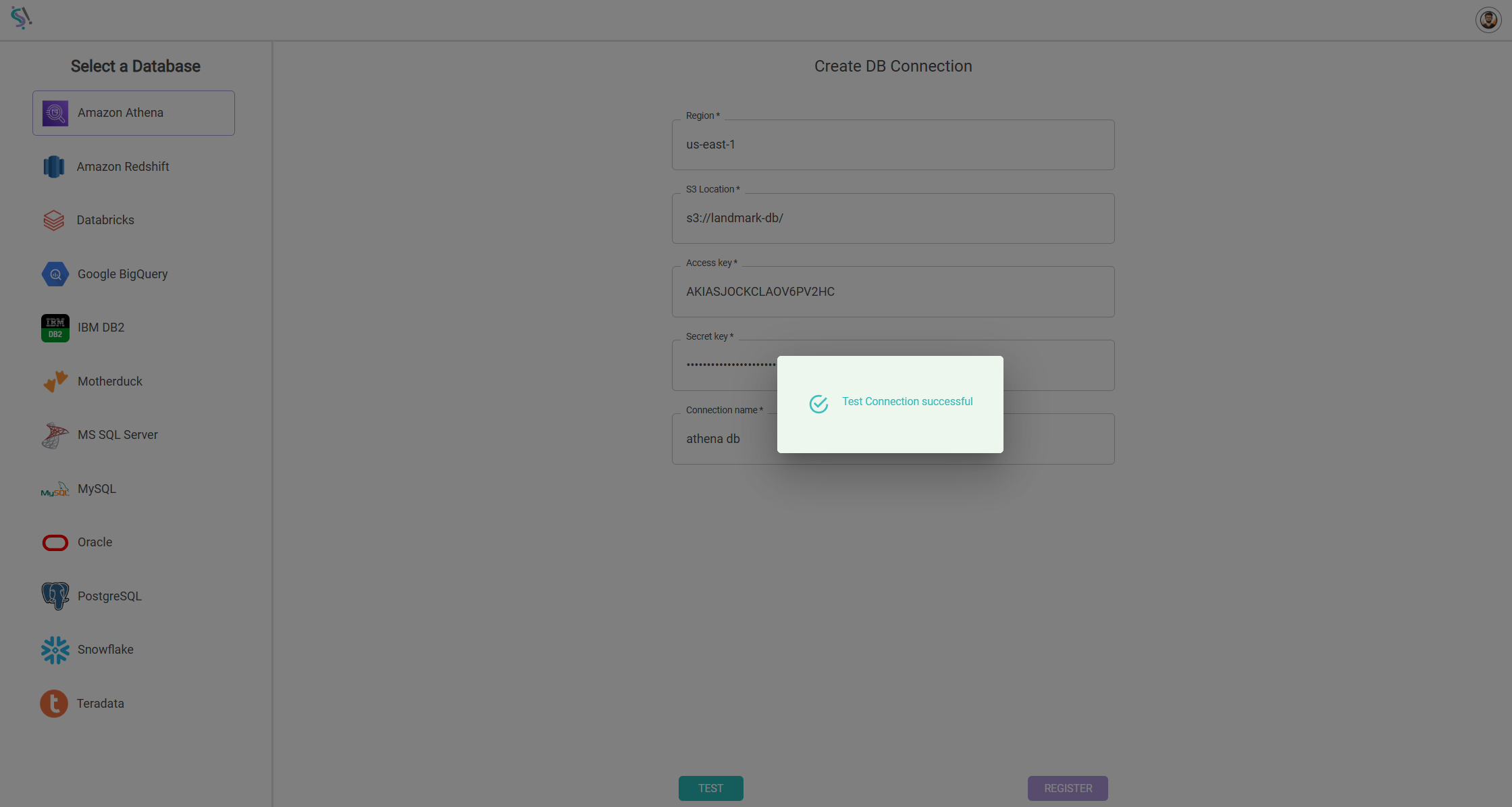Click the Region input field
1512x807 pixels.
(893, 144)
